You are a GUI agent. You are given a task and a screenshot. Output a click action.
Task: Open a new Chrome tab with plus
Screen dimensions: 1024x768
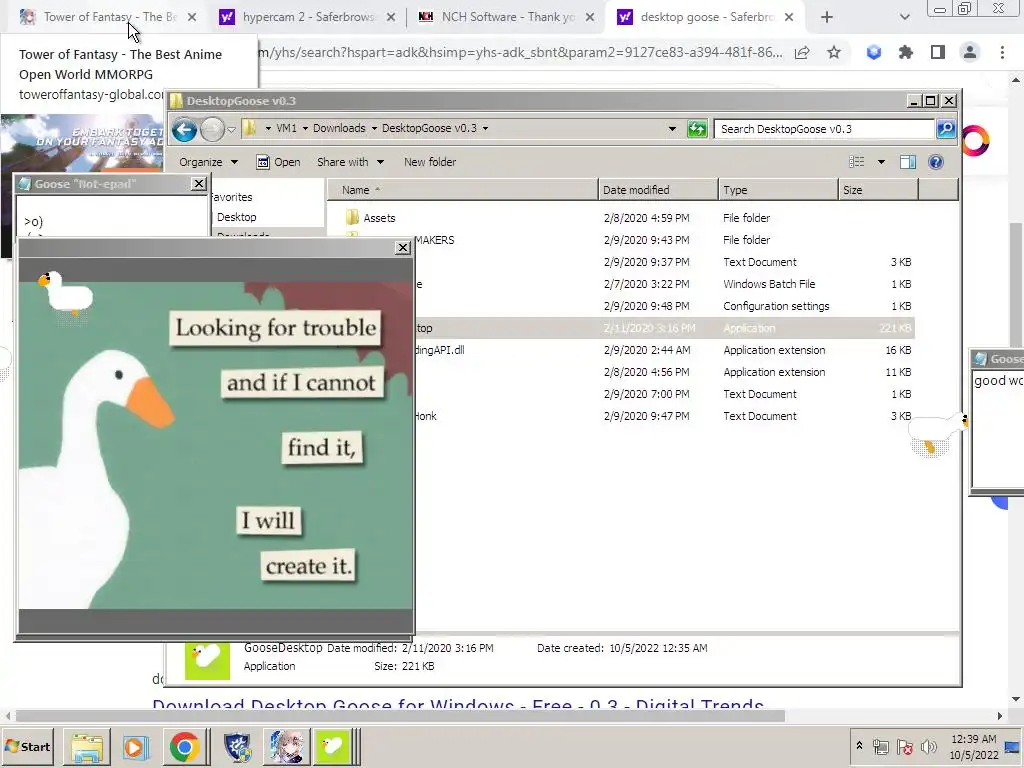point(827,18)
